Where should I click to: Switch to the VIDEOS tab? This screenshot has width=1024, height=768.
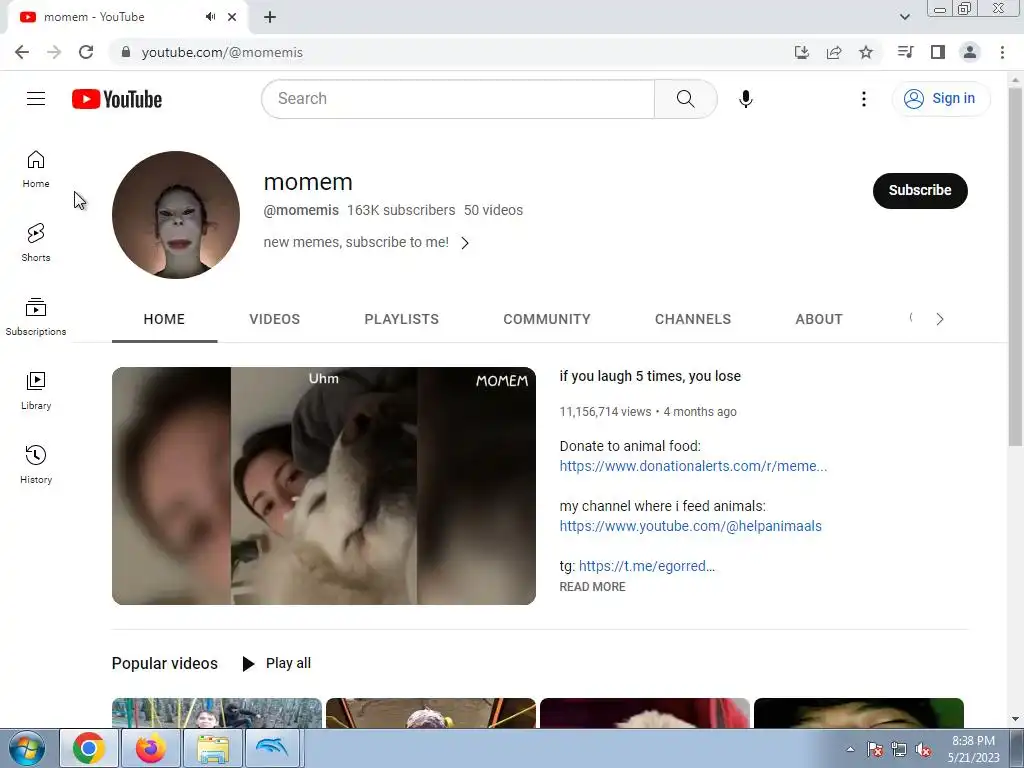pos(274,319)
